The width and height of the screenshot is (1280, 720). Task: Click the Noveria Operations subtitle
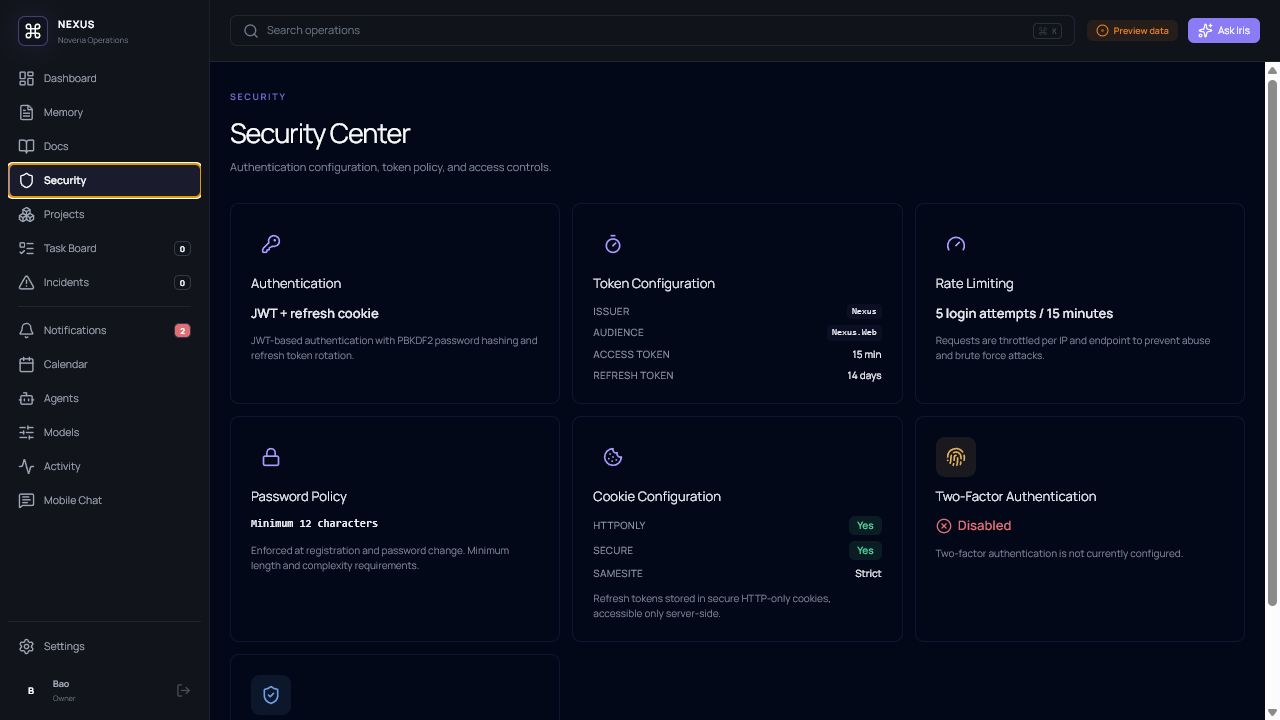coord(93,41)
